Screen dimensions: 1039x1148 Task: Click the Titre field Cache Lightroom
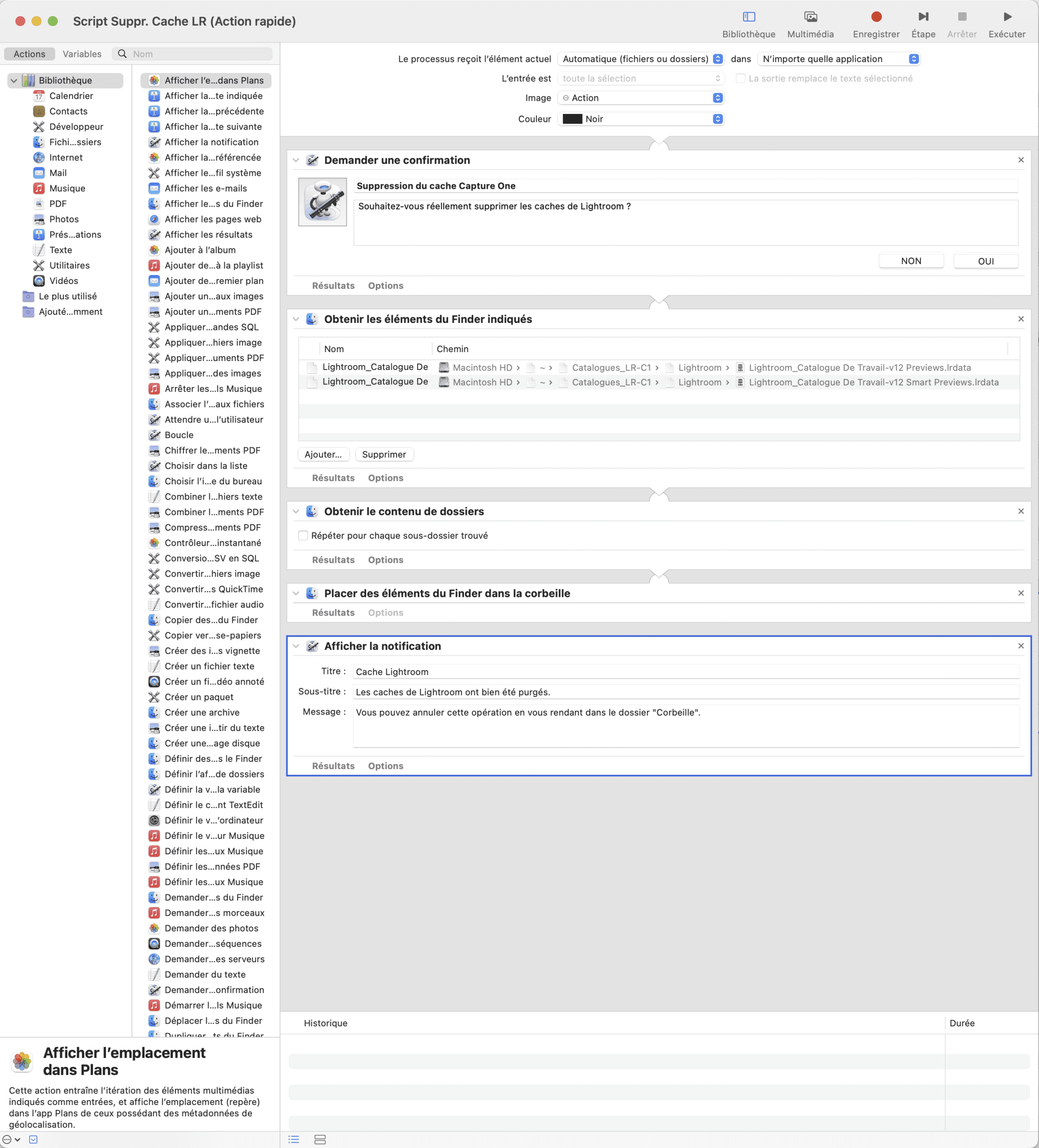coord(686,672)
